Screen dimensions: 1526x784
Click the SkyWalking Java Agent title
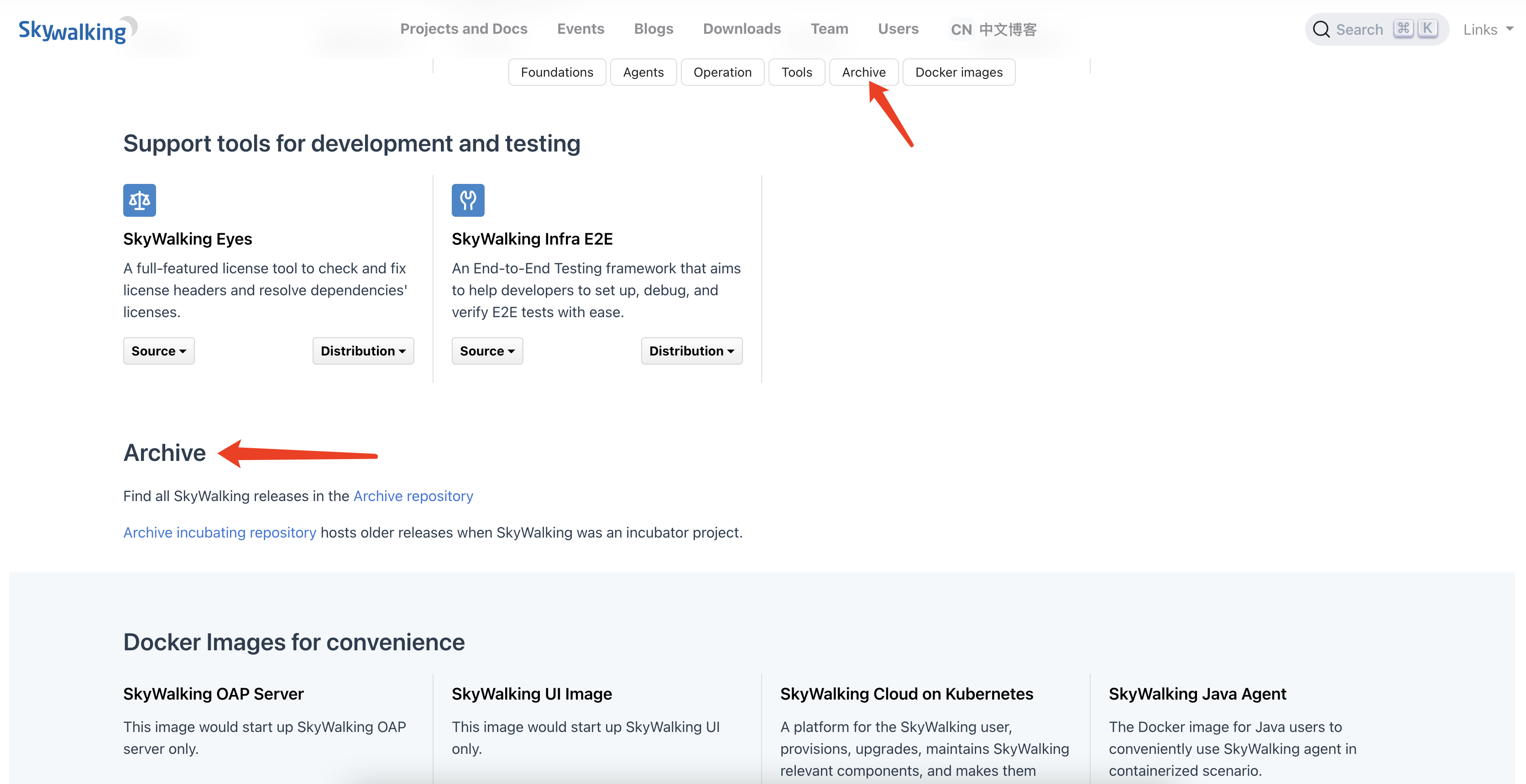1197,694
